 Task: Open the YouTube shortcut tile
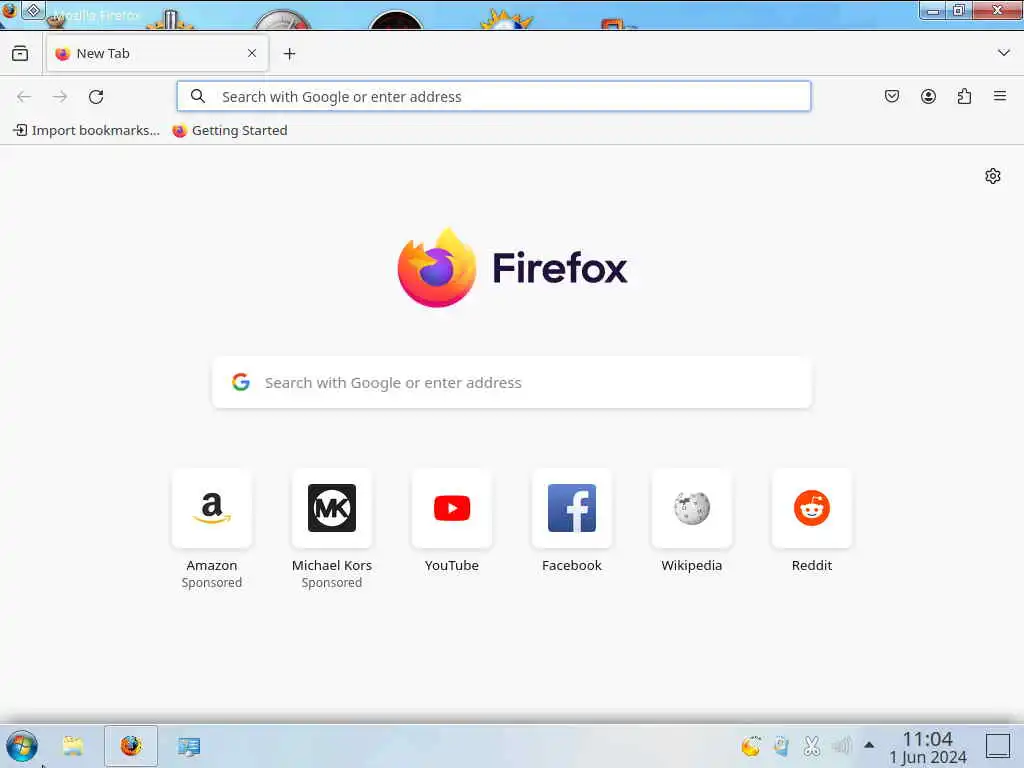coord(452,508)
